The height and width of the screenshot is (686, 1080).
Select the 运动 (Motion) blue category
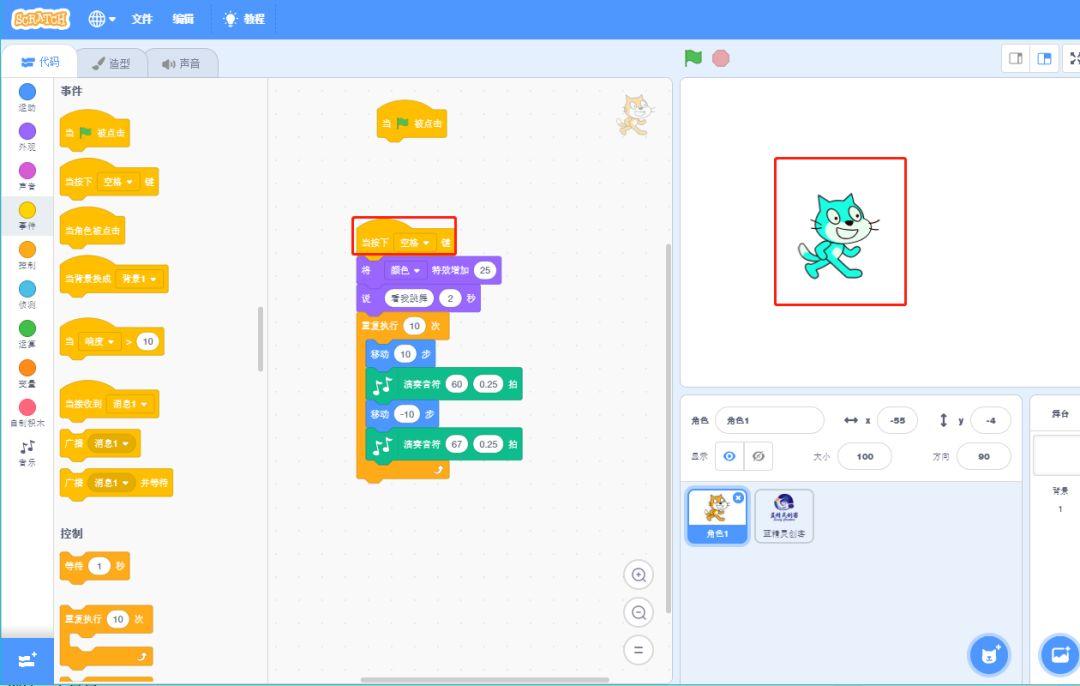click(x=27, y=97)
